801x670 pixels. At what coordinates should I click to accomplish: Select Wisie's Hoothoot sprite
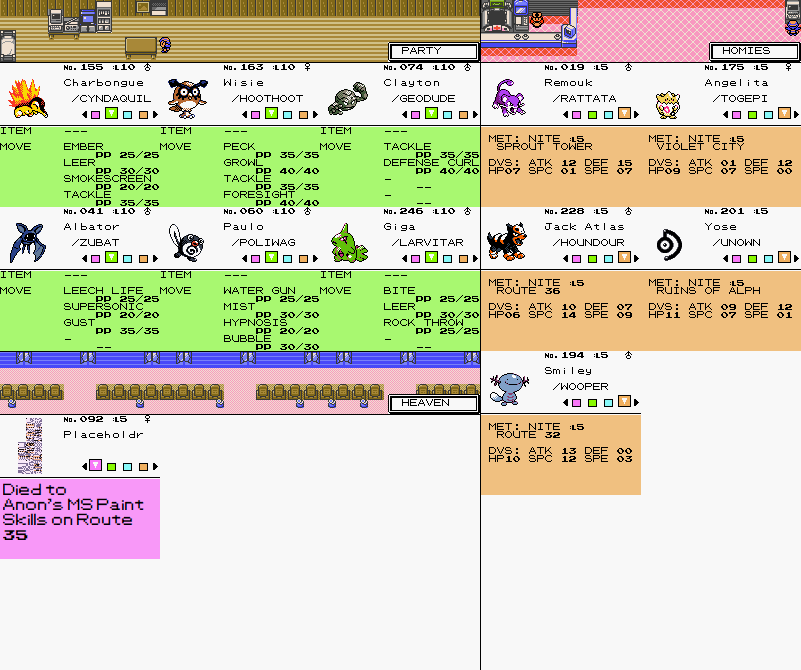(188, 99)
